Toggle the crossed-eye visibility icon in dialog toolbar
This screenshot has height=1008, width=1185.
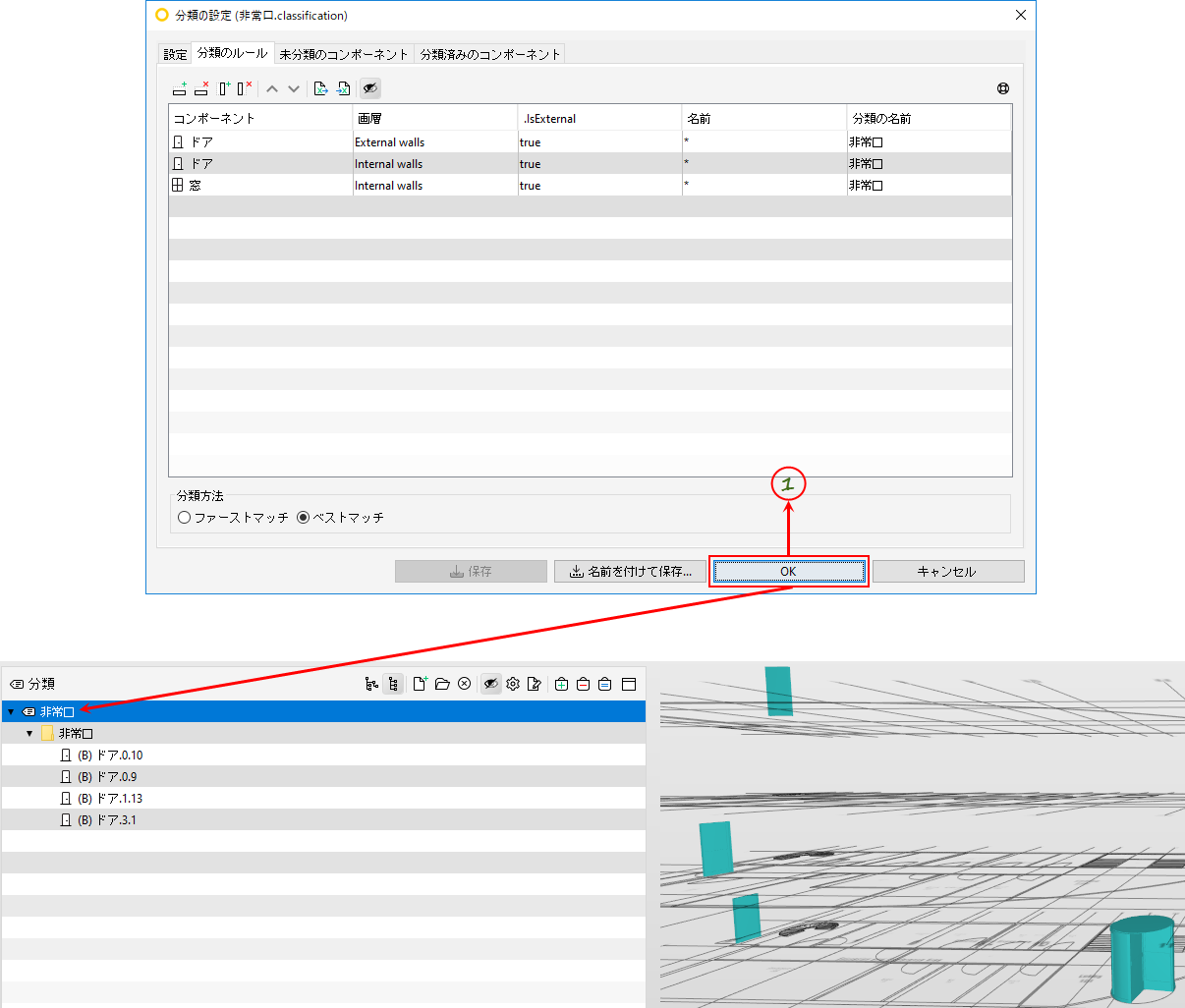[x=370, y=88]
